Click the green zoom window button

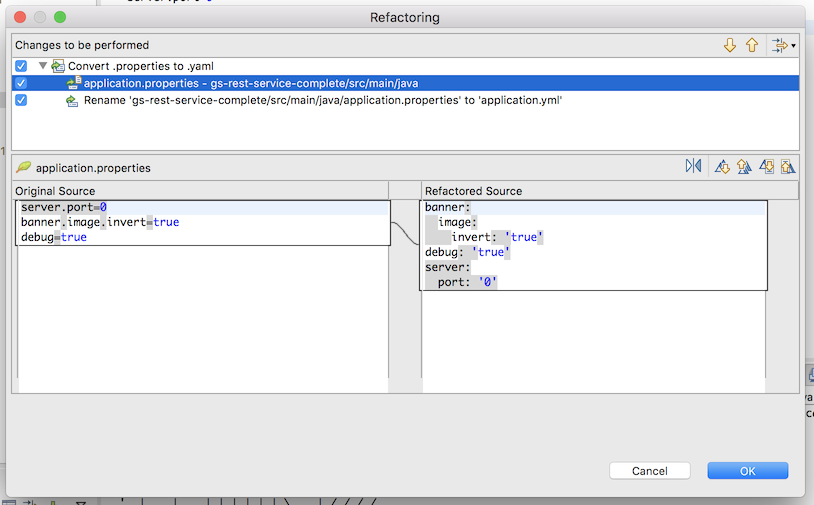coord(60,17)
